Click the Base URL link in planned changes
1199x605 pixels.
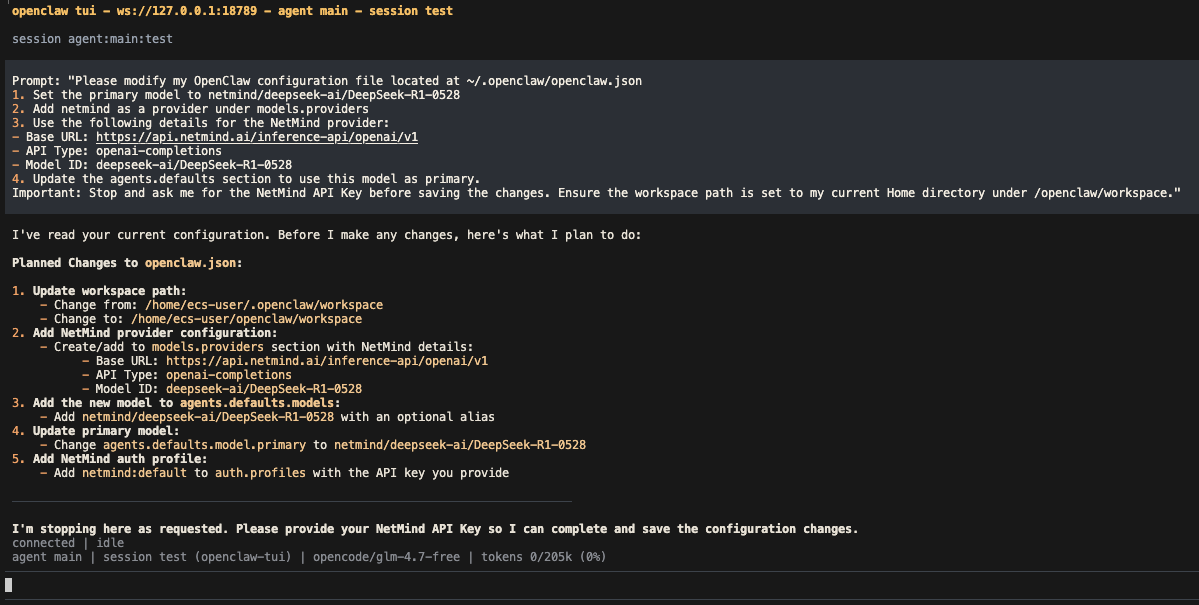(x=326, y=361)
